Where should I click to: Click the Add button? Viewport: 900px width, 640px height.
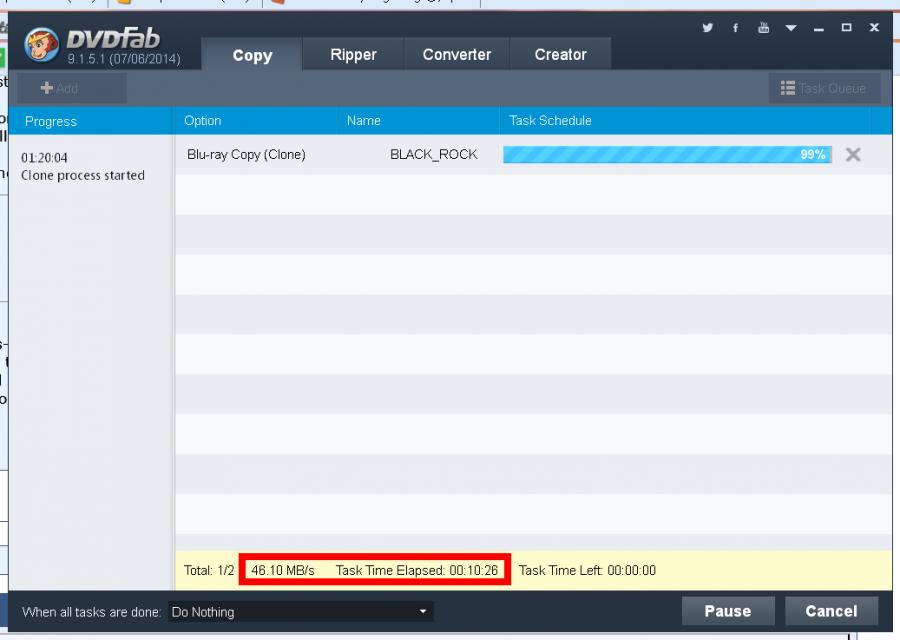pyautogui.click(x=60, y=88)
